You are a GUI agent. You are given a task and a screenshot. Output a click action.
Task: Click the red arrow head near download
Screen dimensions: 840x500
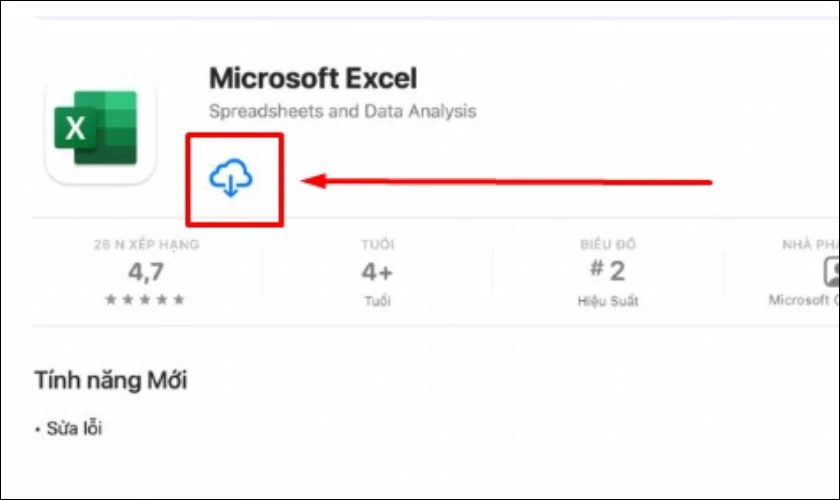click(313, 181)
